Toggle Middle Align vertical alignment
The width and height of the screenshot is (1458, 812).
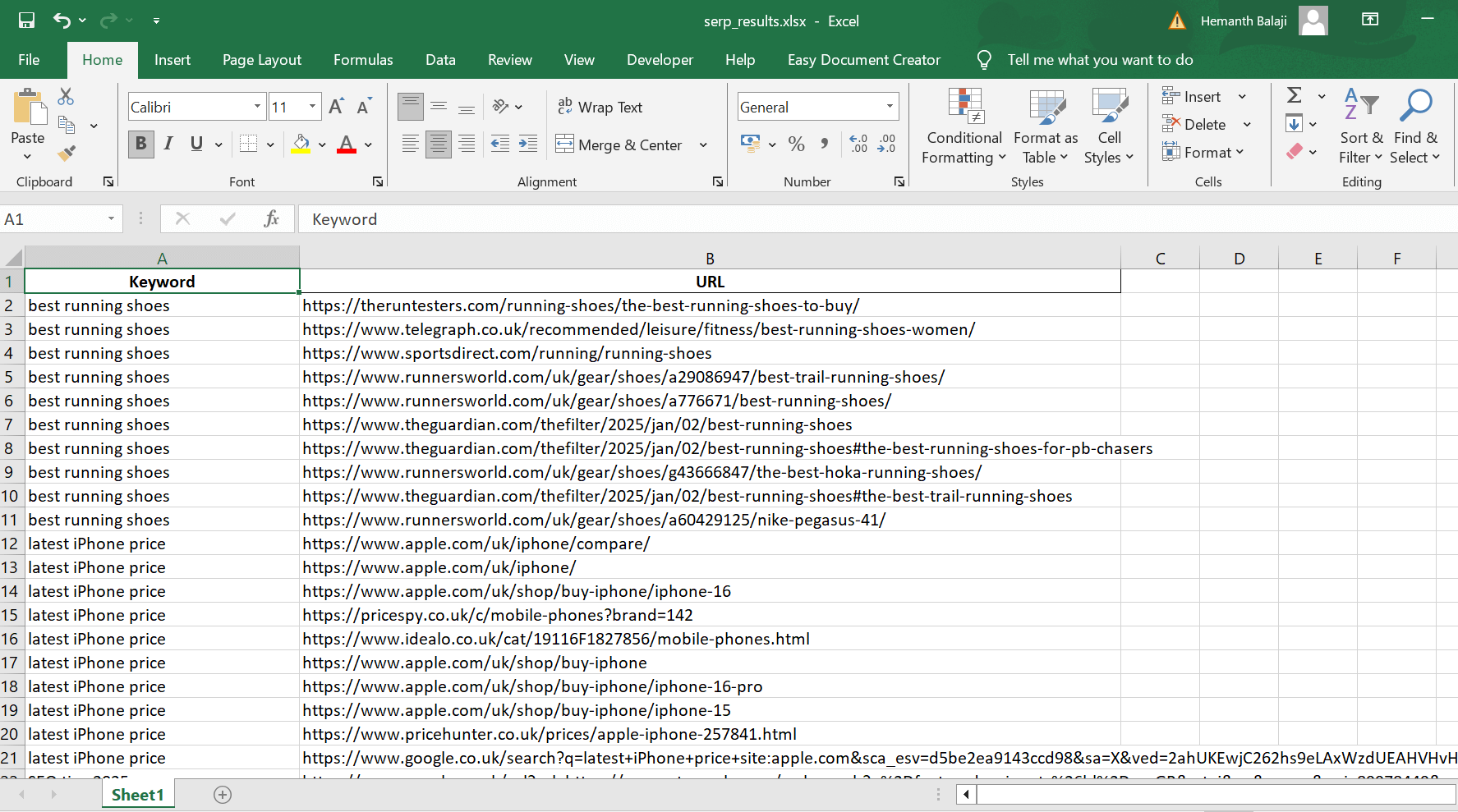pyautogui.click(x=439, y=107)
